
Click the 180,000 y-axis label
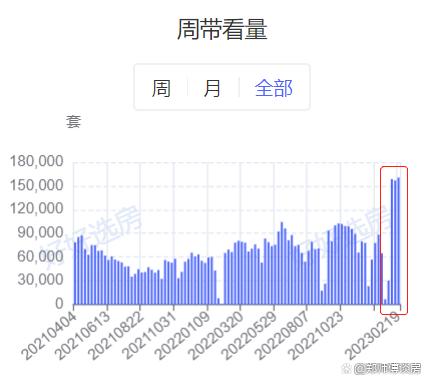(37, 162)
